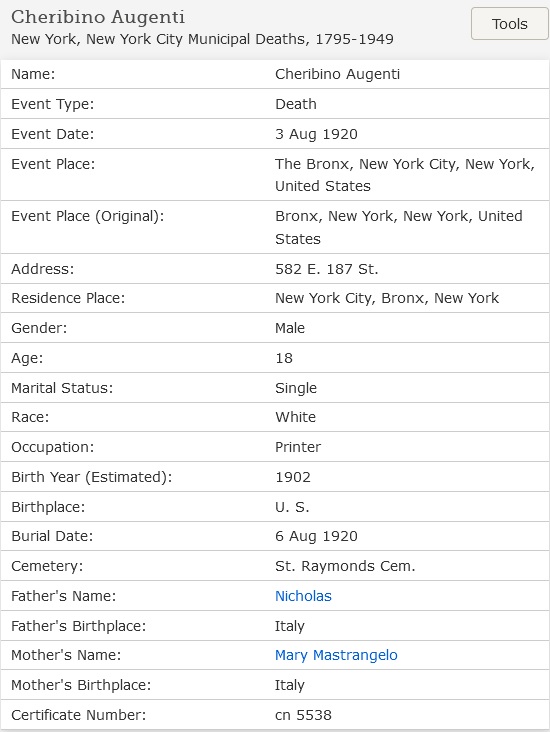Open mother's record Mary Mastrangelo
This screenshot has height=732, width=550.
click(x=336, y=655)
